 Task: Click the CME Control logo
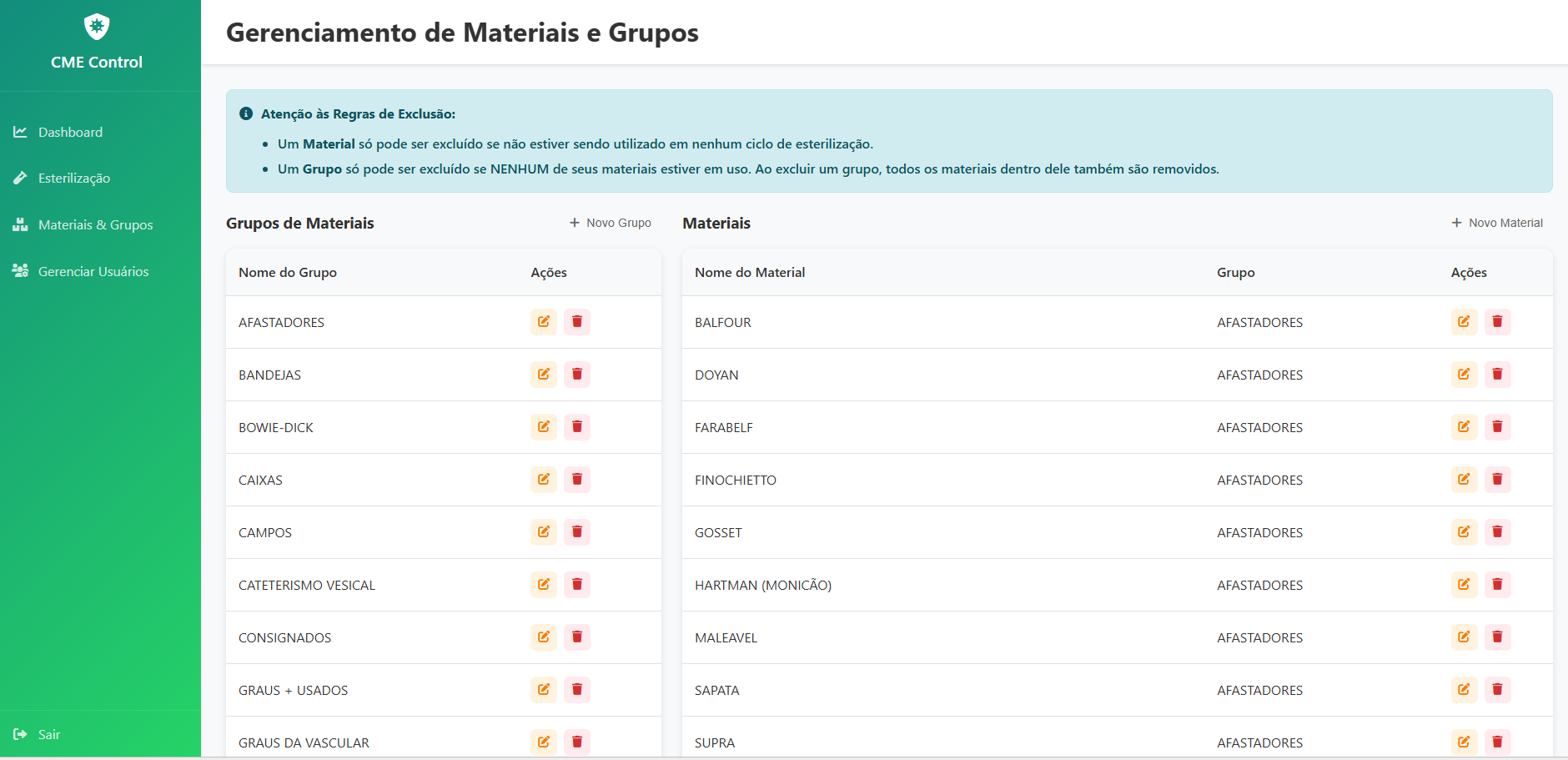(97, 27)
